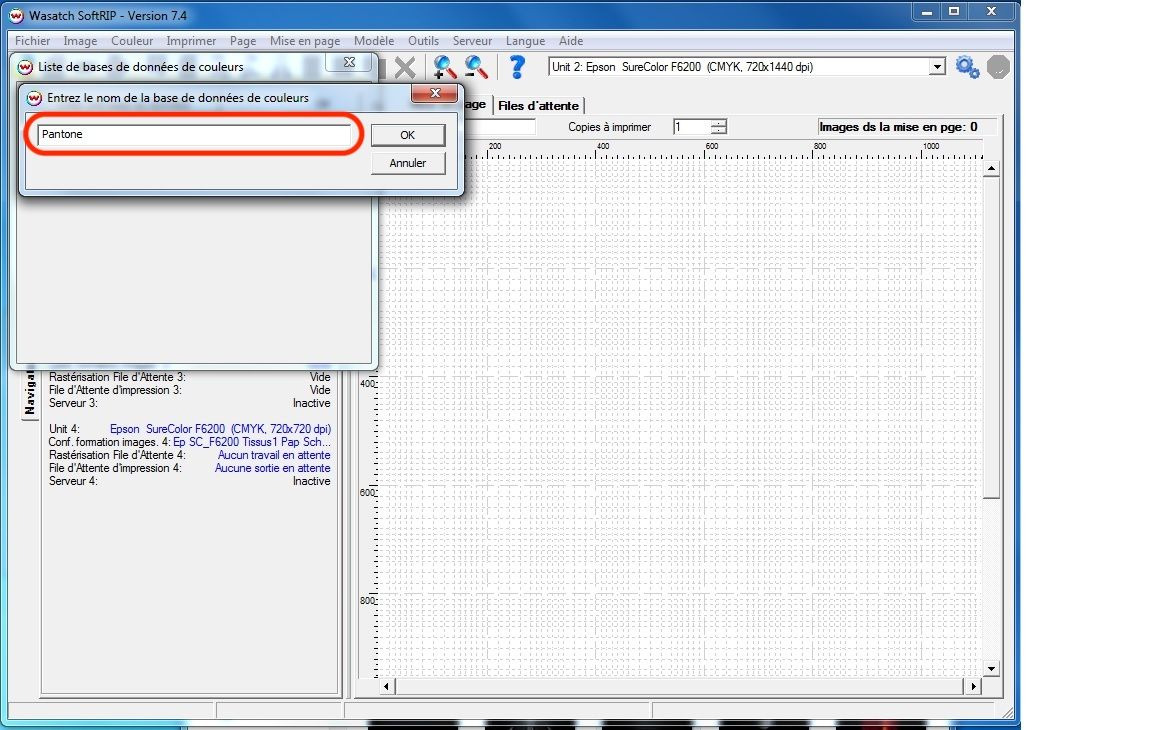Close the color database name dialog
Viewport: 1152px width, 730px height.
[435, 93]
